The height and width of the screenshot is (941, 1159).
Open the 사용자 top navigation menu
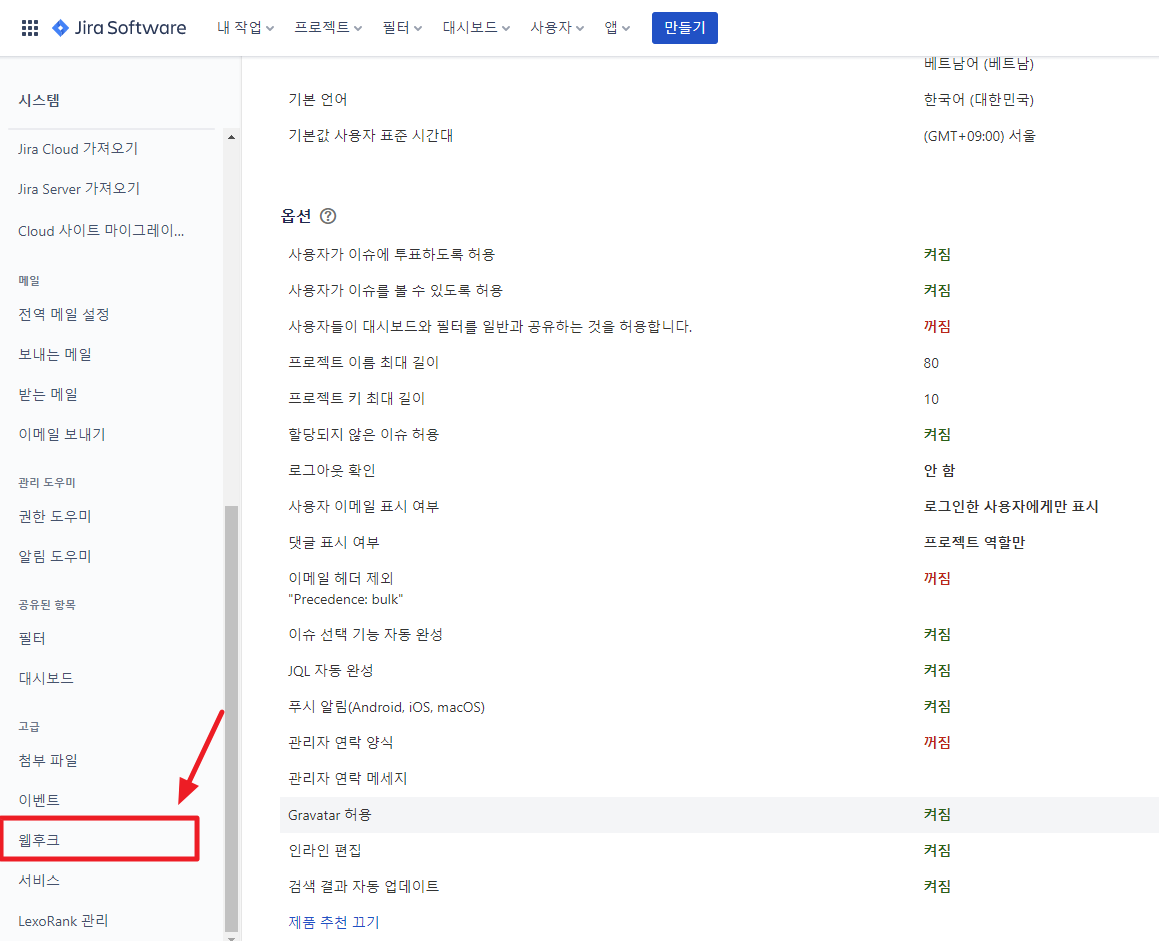[557, 28]
